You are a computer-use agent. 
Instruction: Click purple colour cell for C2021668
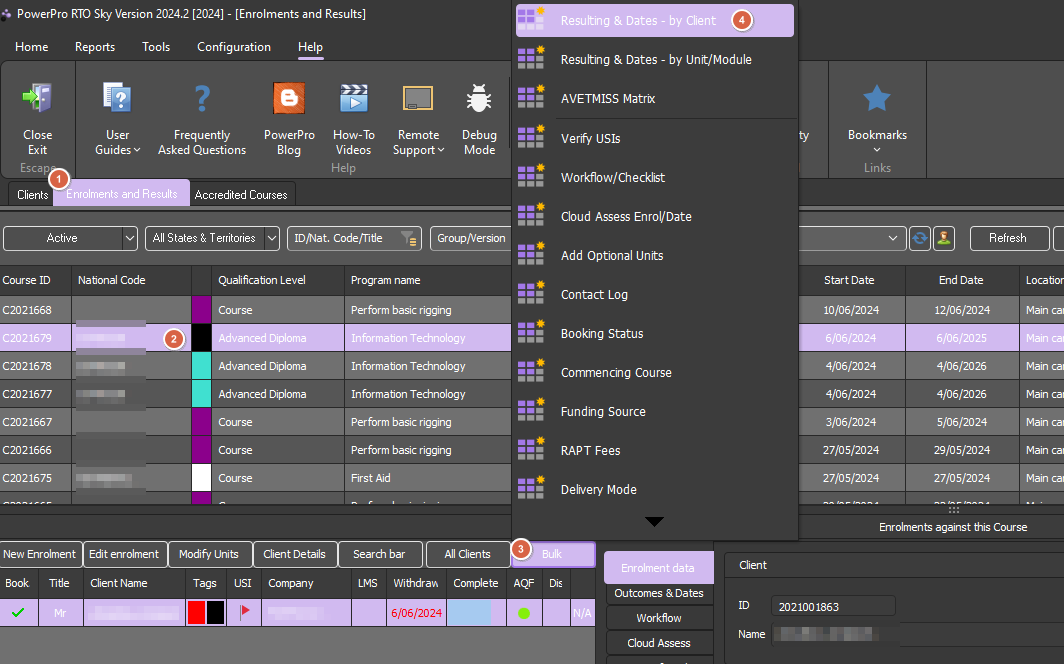coord(202,309)
